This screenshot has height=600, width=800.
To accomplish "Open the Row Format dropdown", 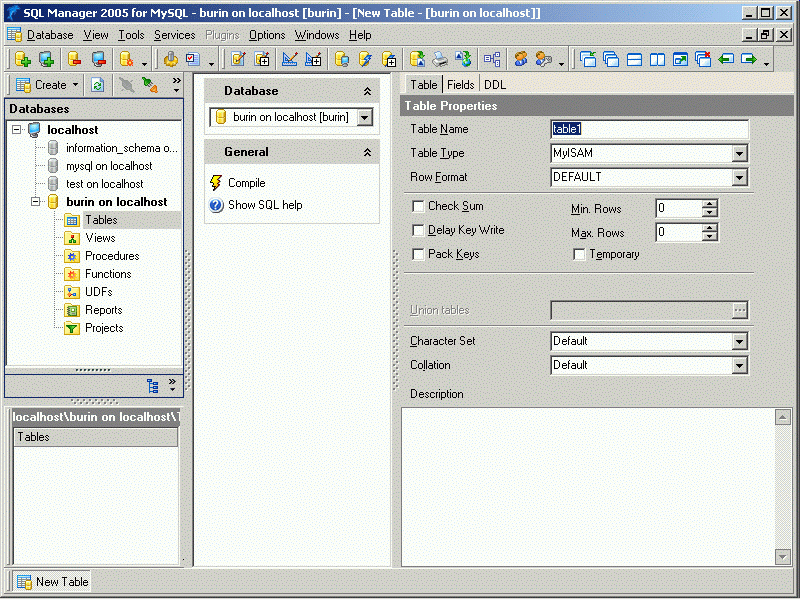I will tap(739, 177).
